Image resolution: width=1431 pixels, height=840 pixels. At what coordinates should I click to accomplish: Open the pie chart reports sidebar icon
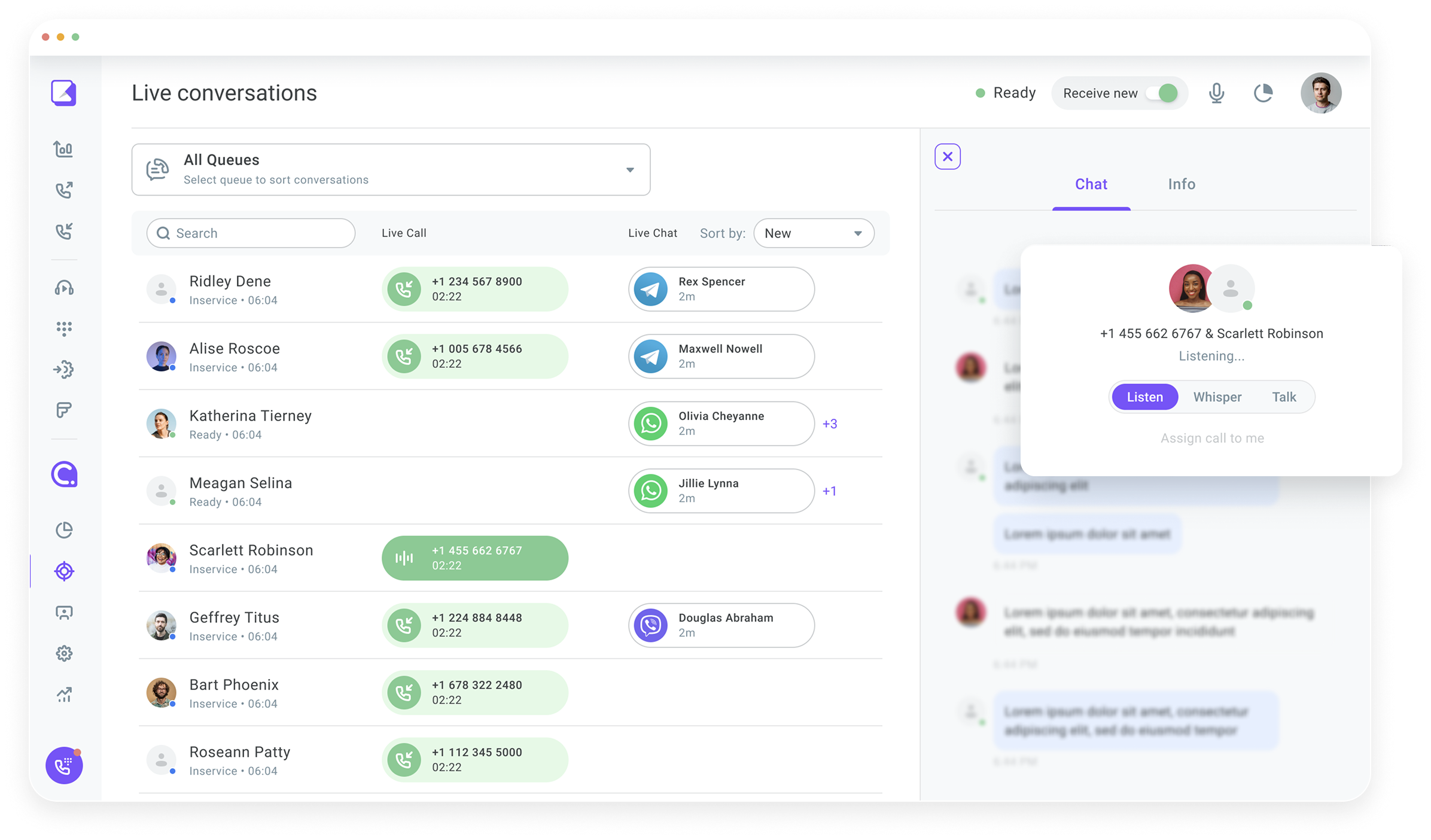(x=64, y=530)
